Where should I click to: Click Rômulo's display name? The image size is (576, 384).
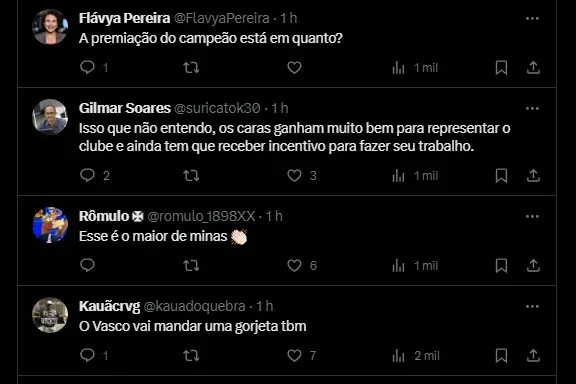point(104,216)
